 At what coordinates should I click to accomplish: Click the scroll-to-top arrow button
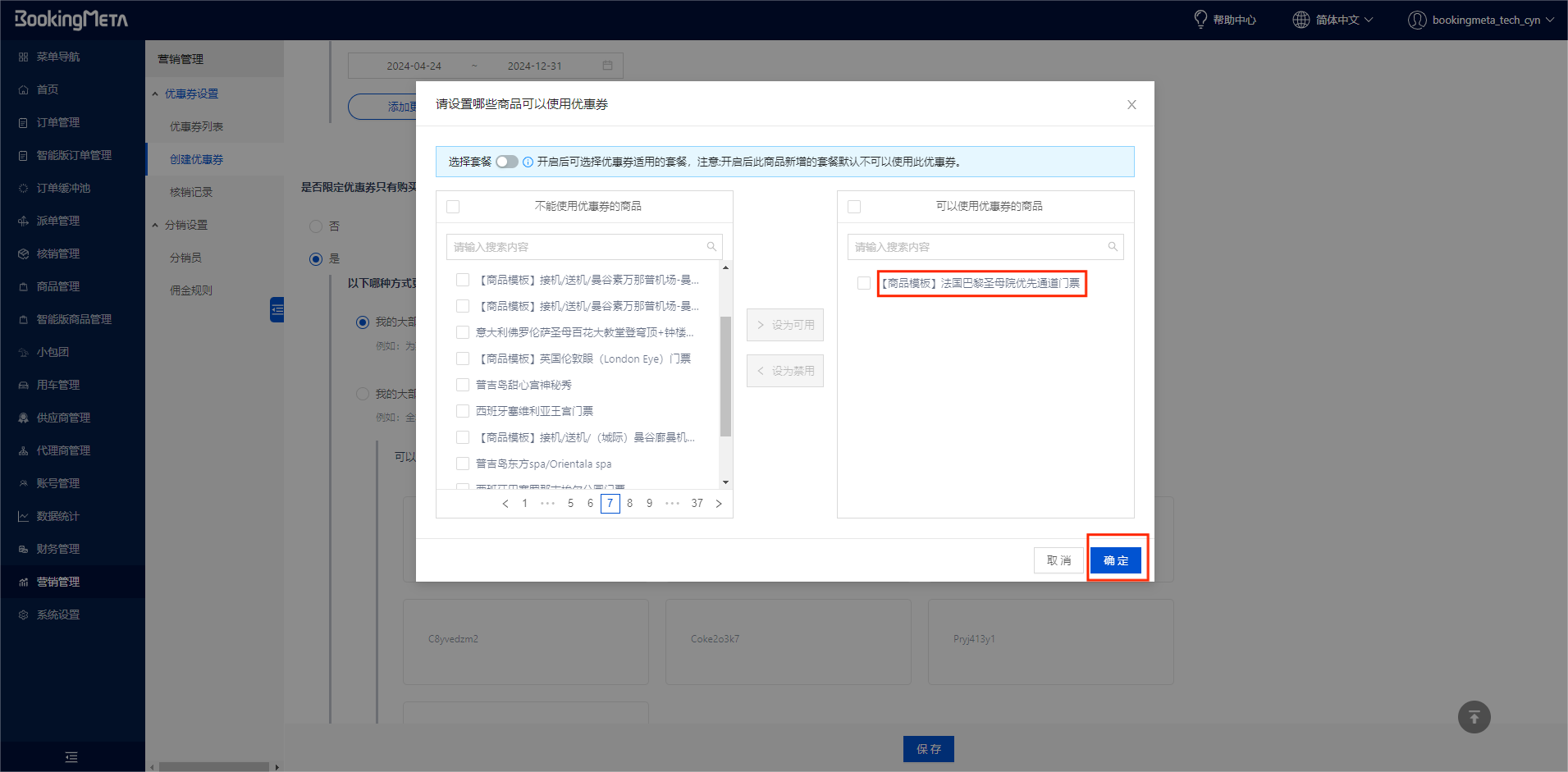[1474, 717]
